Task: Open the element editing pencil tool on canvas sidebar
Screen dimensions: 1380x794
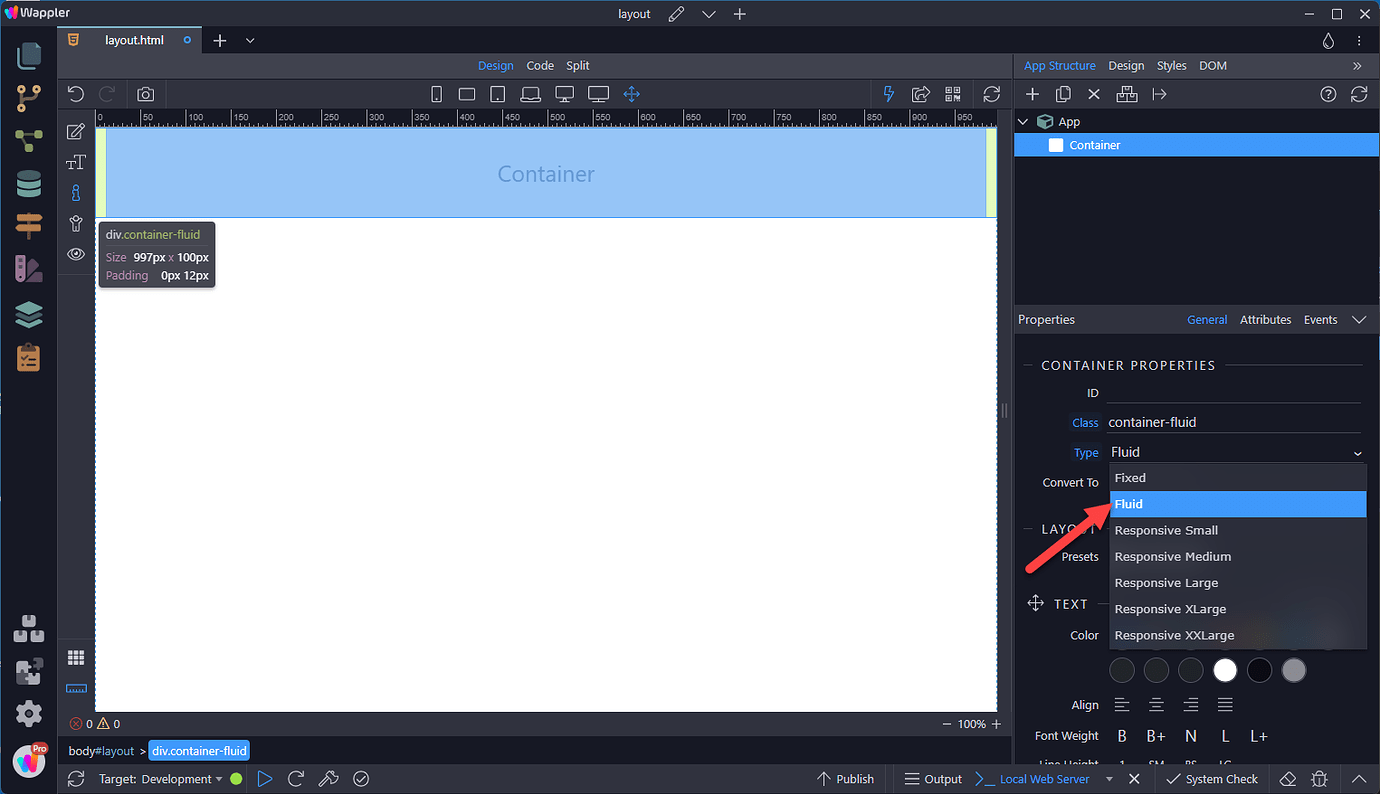Action: 75,130
